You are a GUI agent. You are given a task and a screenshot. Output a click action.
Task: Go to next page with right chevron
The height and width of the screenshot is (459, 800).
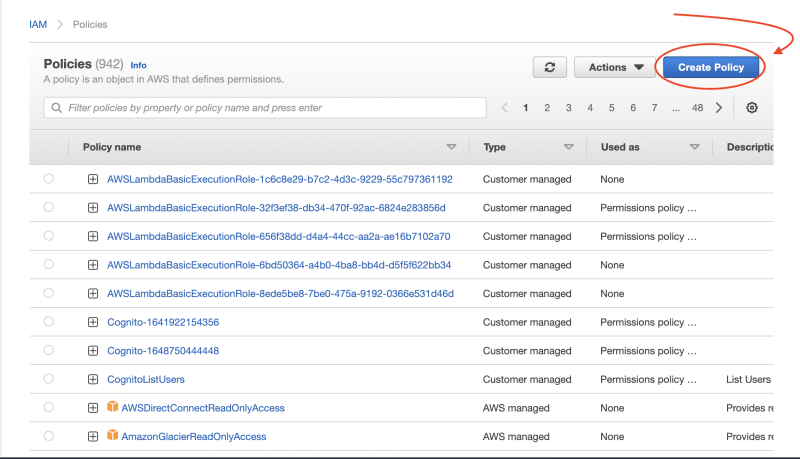point(719,108)
